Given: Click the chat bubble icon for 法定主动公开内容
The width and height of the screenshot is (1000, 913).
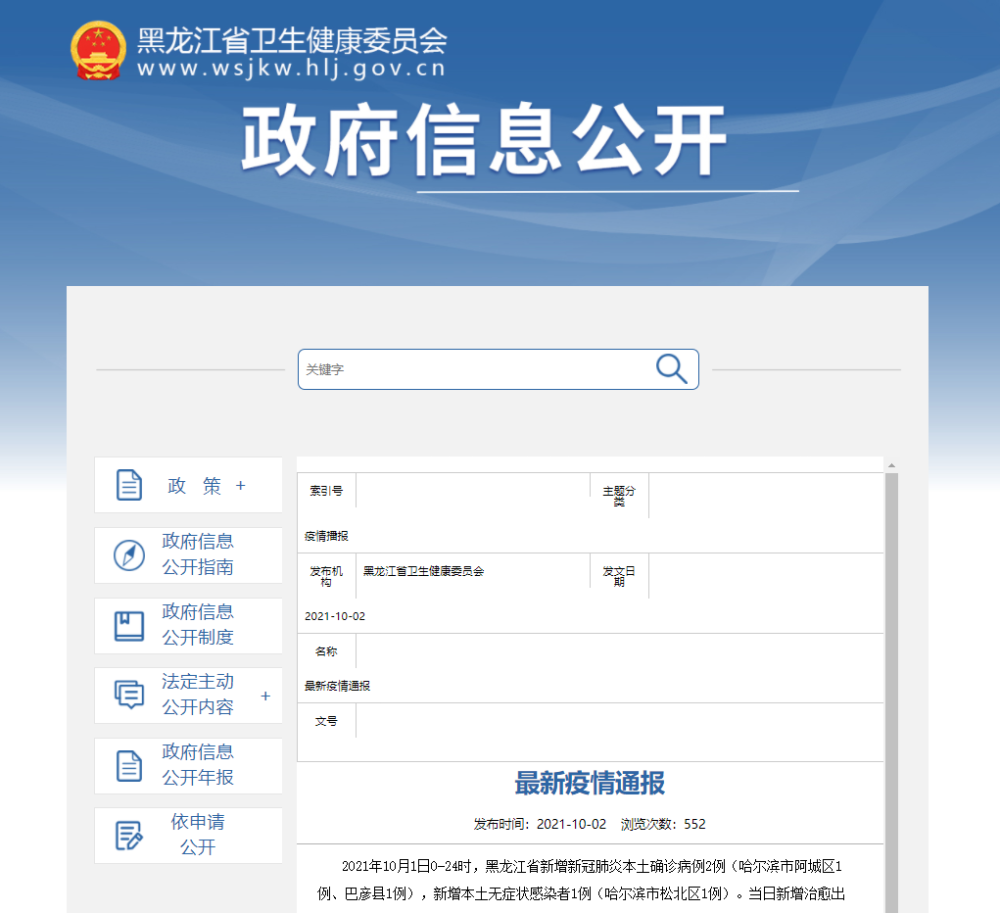Looking at the screenshot, I should [x=129, y=694].
